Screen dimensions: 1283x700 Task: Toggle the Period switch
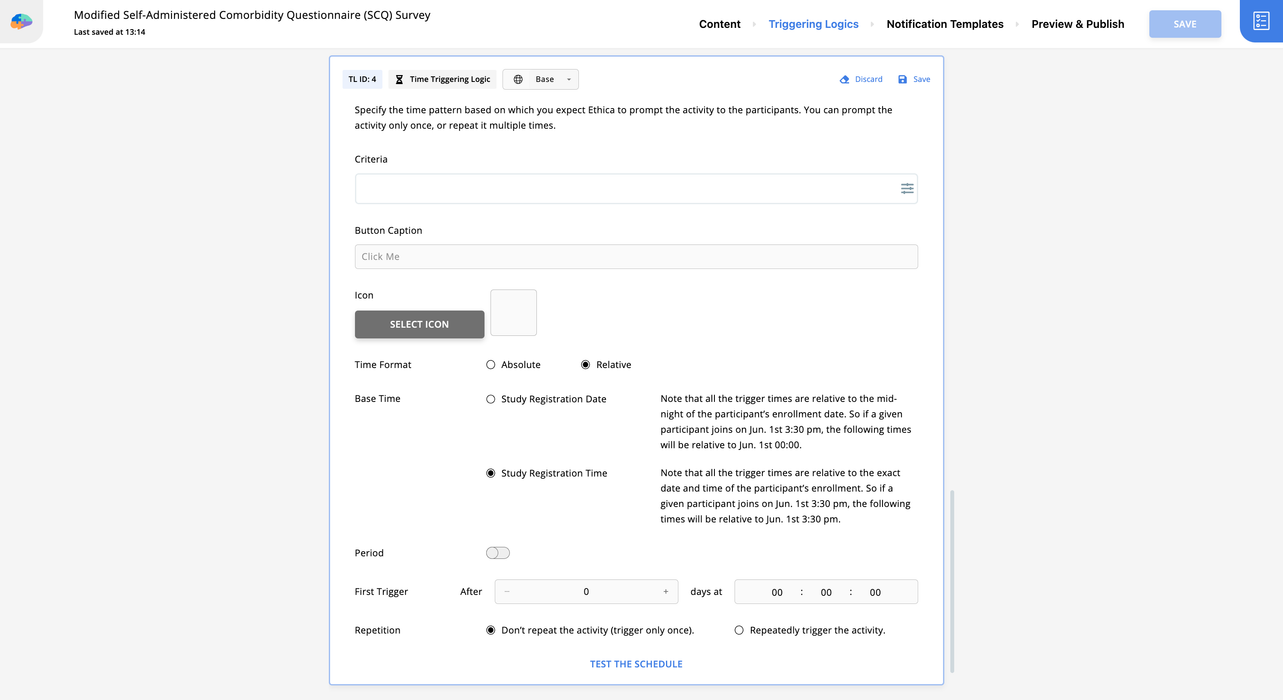coord(497,553)
